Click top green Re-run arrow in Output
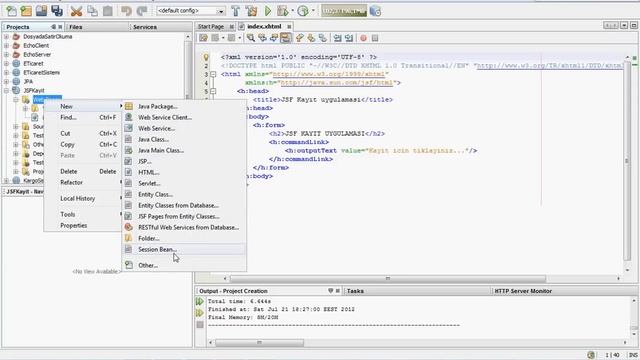Screen dimensions: 640x360 200,301
